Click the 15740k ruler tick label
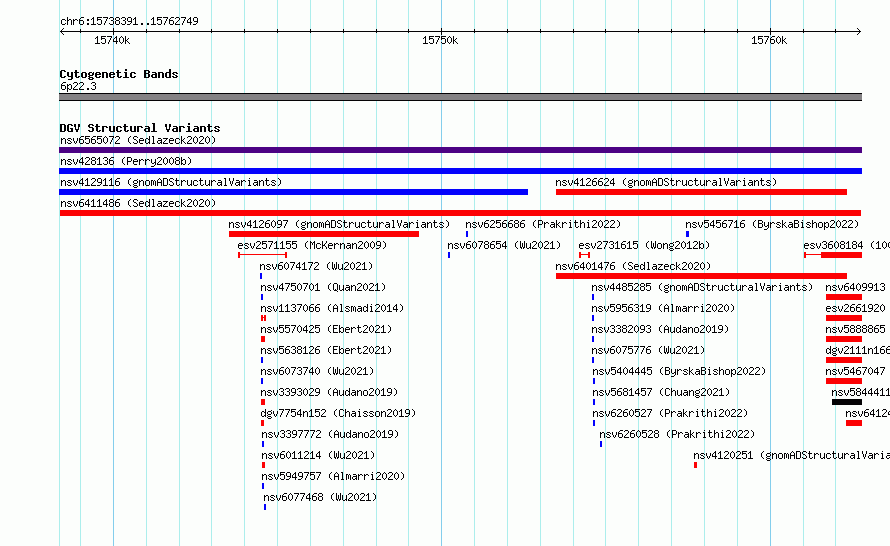The height and width of the screenshot is (546, 890). click(112, 40)
